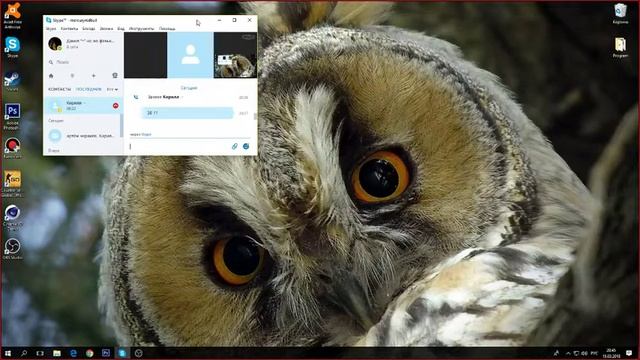Launch Microsoft Edge from the taskbar

tap(73, 353)
